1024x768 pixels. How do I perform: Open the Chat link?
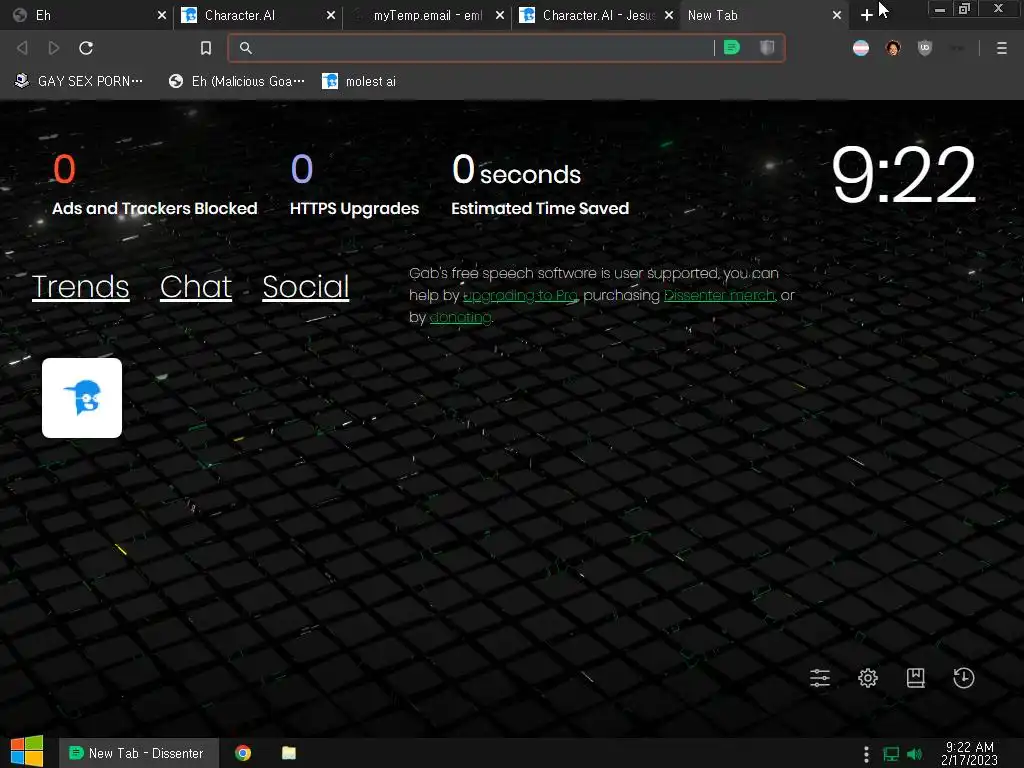point(196,287)
